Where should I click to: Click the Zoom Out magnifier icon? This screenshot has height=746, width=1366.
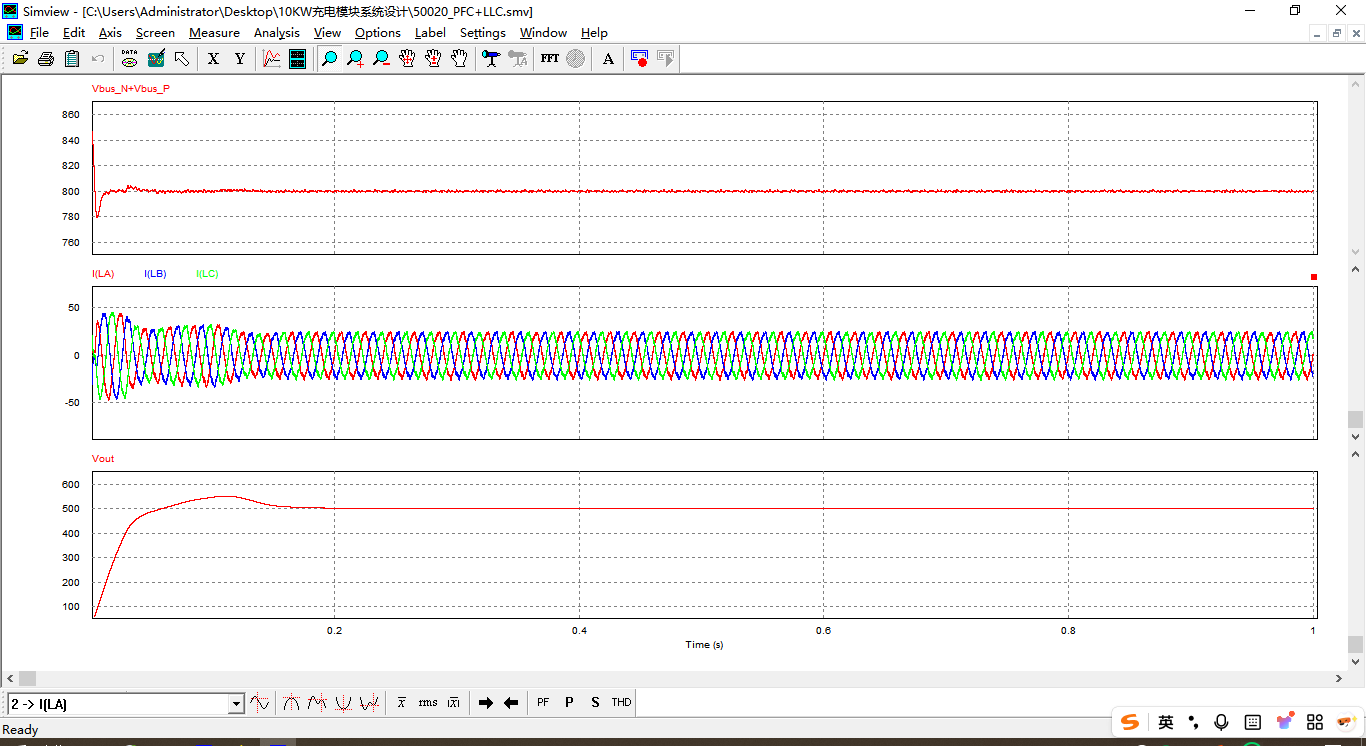381,59
